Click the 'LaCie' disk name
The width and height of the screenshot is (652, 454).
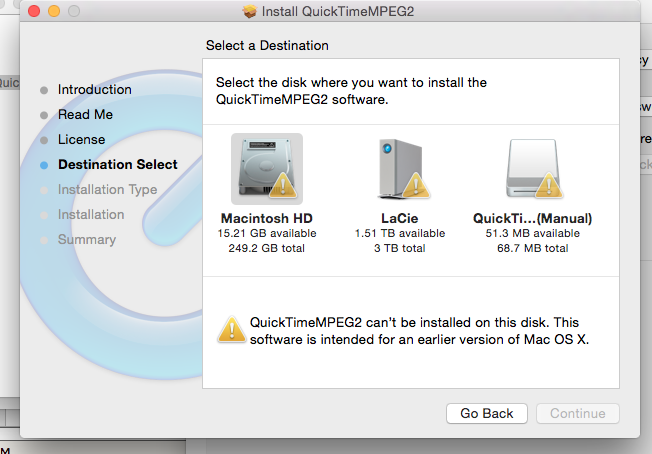pos(400,218)
